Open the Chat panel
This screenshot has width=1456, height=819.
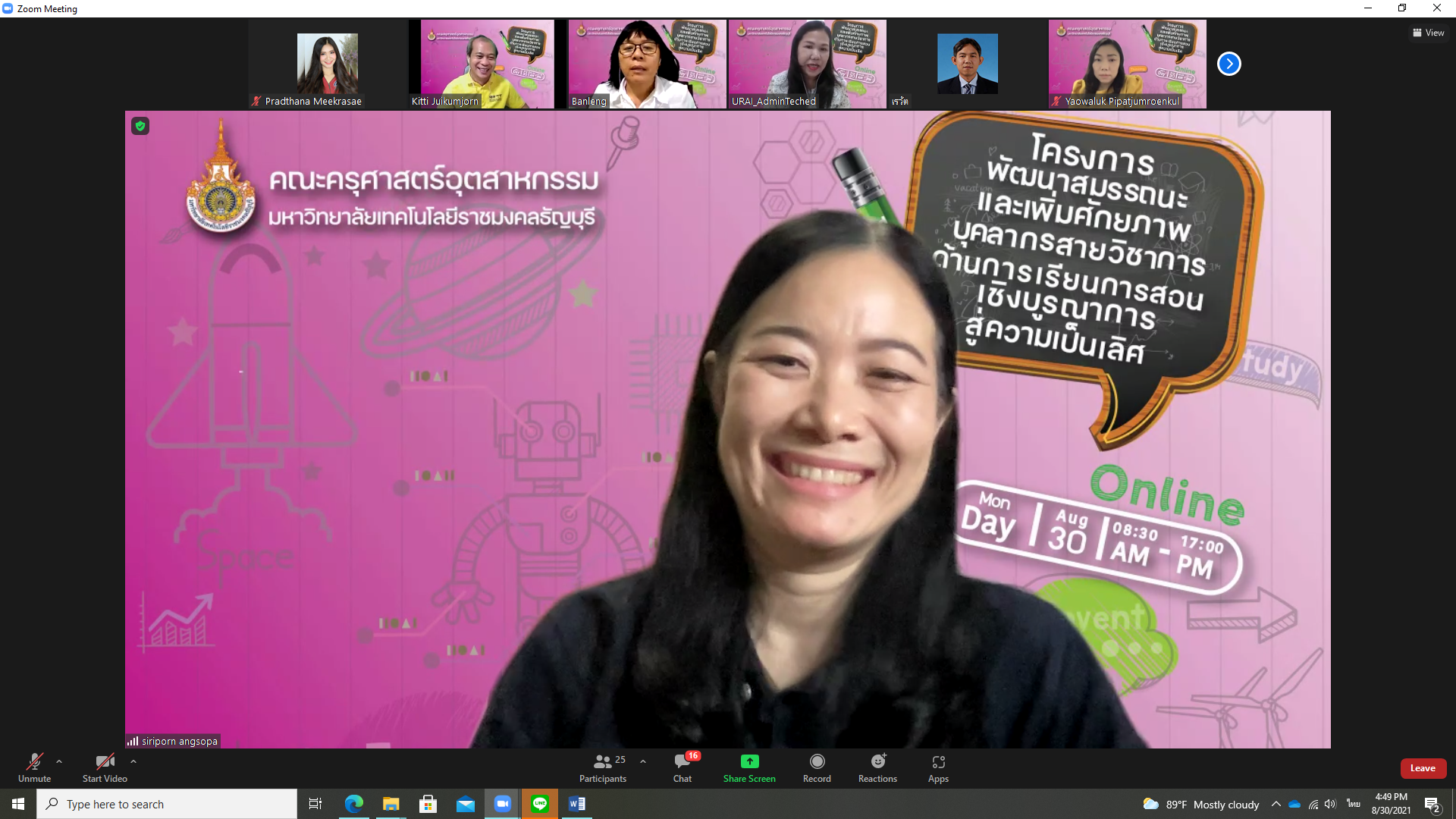(x=682, y=767)
